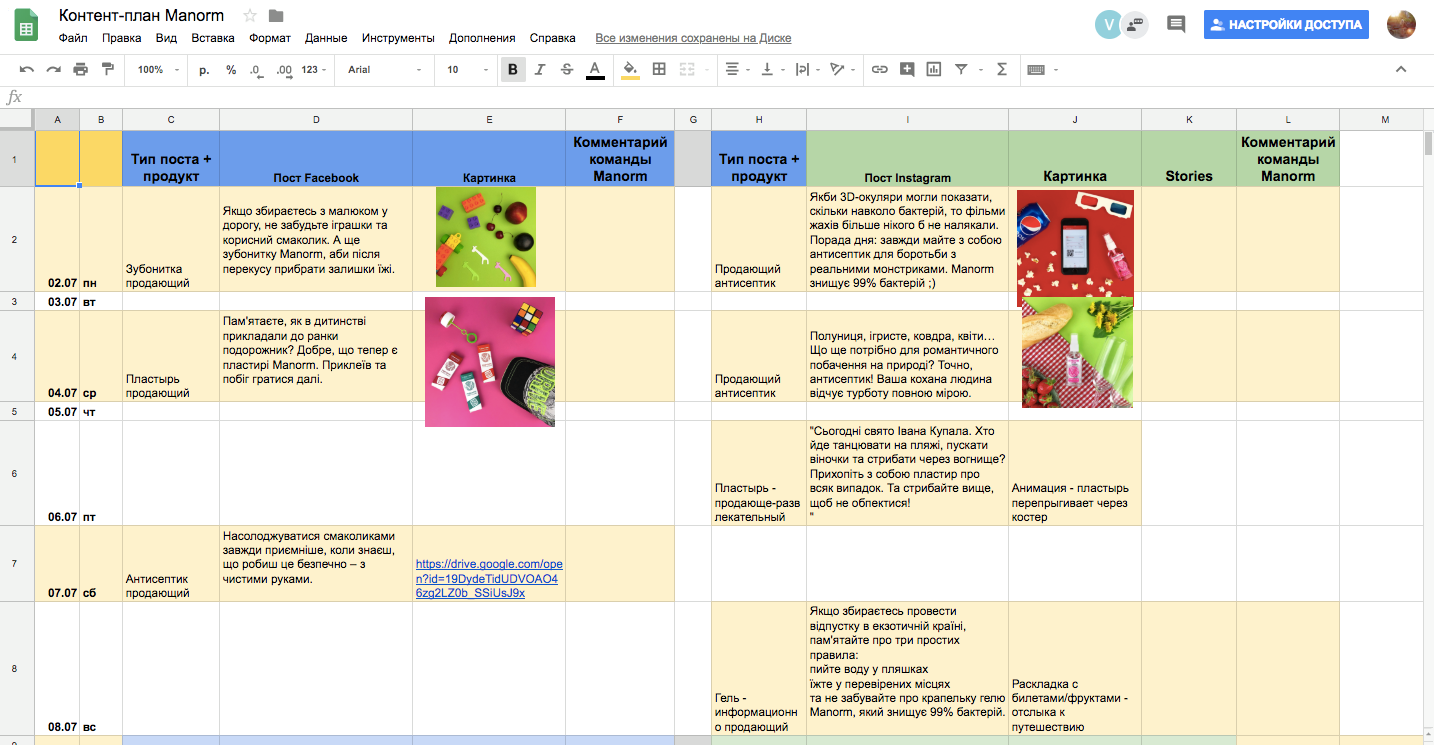1434x745 pixels.
Task: Select the pink Rubik's cube image
Action: 490,362
